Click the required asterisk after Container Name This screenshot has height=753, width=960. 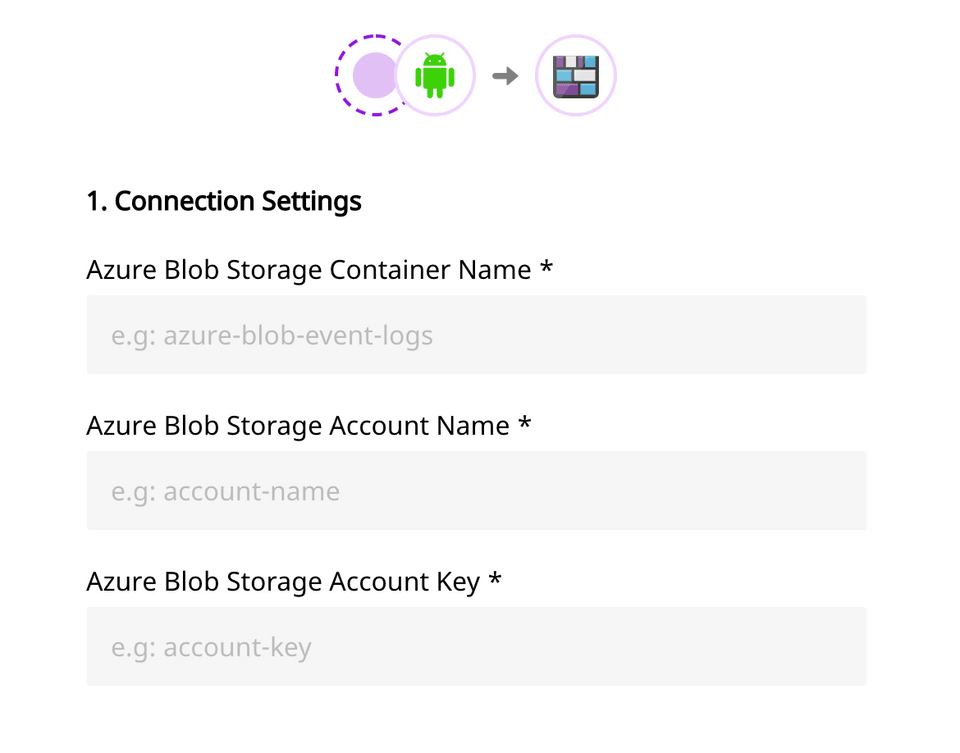tap(546, 268)
